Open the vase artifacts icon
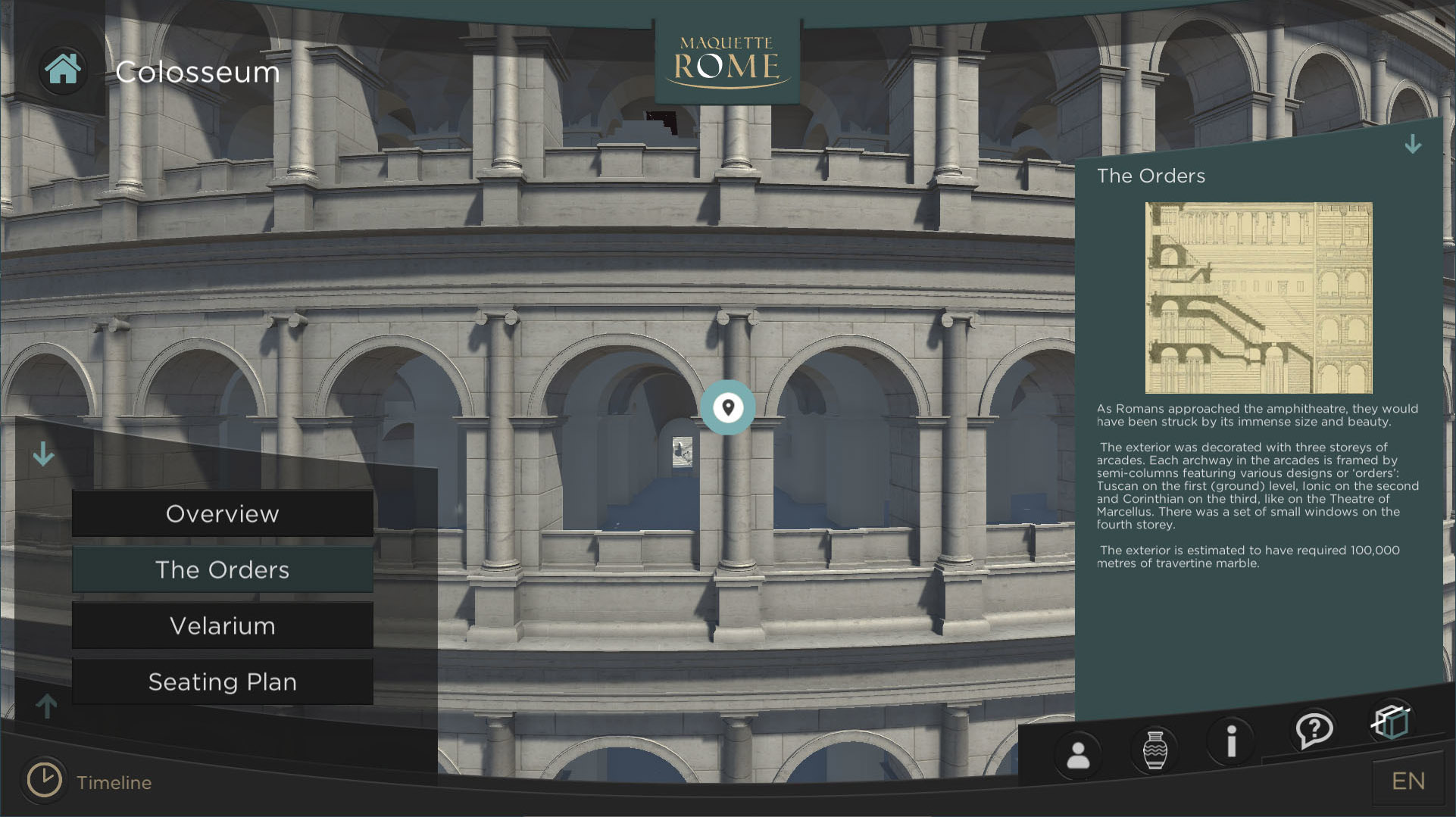This screenshot has height=817, width=1456. (1154, 750)
